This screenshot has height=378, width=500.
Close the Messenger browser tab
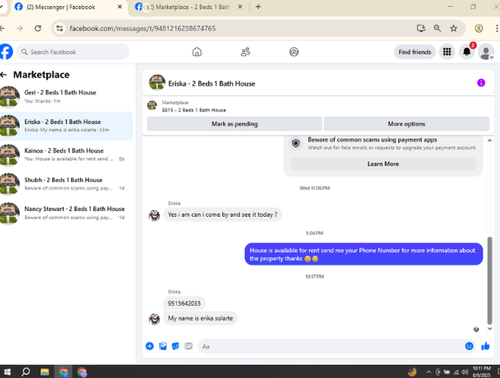pos(120,7)
